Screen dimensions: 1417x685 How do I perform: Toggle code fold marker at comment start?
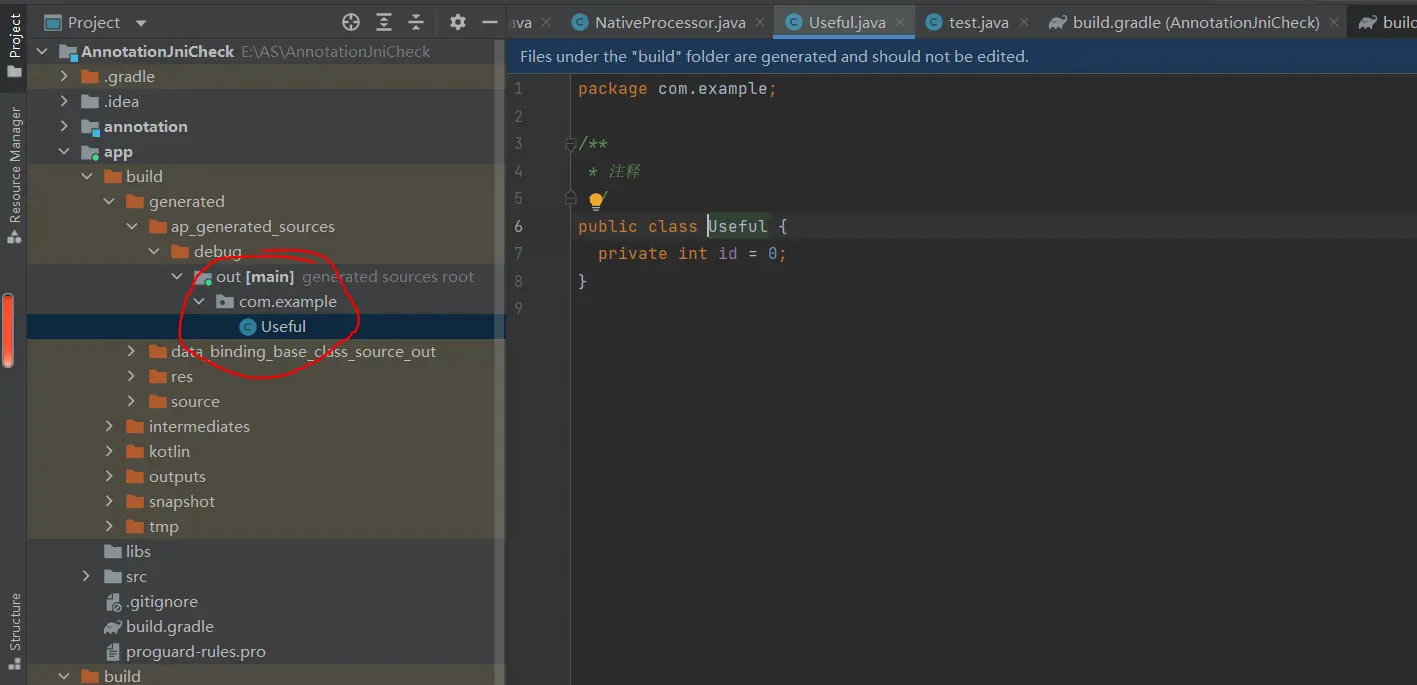[570, 144]
